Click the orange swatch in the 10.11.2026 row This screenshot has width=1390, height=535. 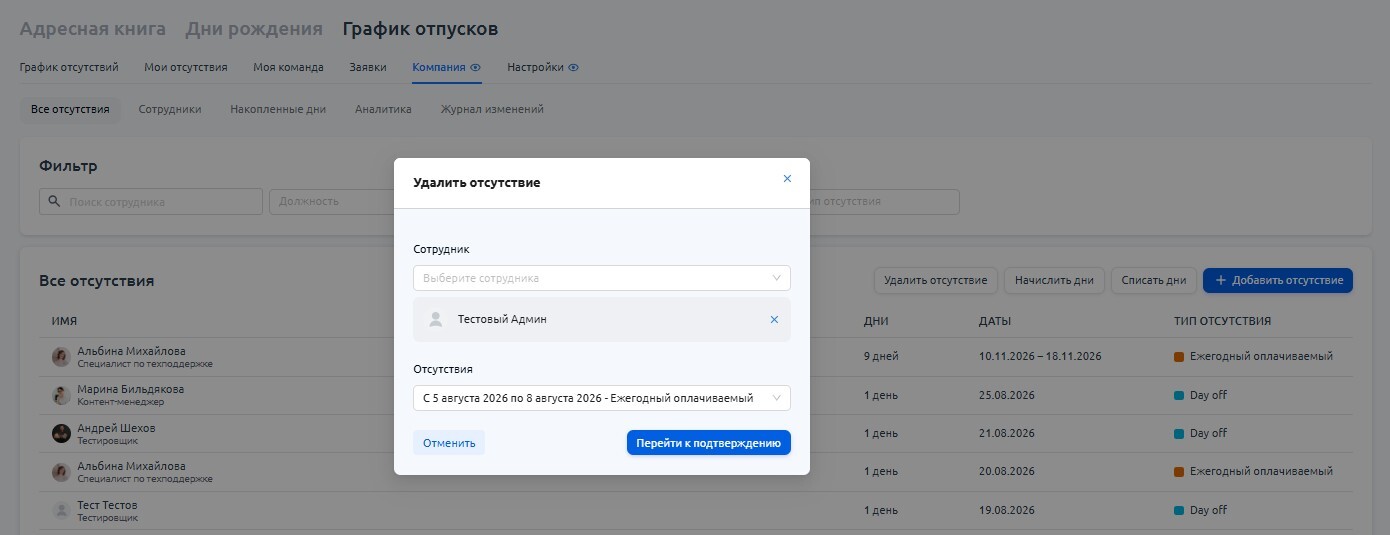[1179, 357]
